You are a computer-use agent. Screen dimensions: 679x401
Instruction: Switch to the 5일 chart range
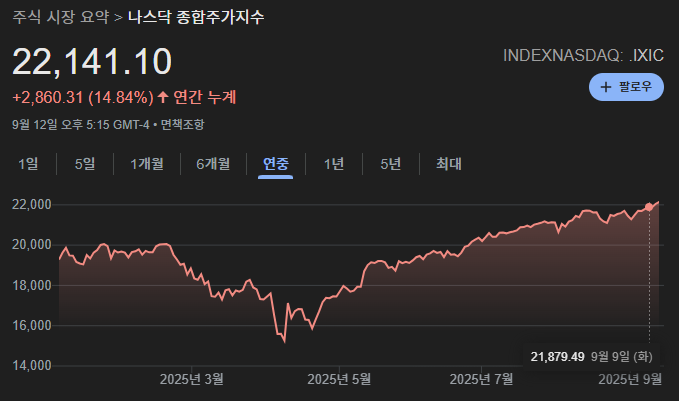(x=85, y=164)
